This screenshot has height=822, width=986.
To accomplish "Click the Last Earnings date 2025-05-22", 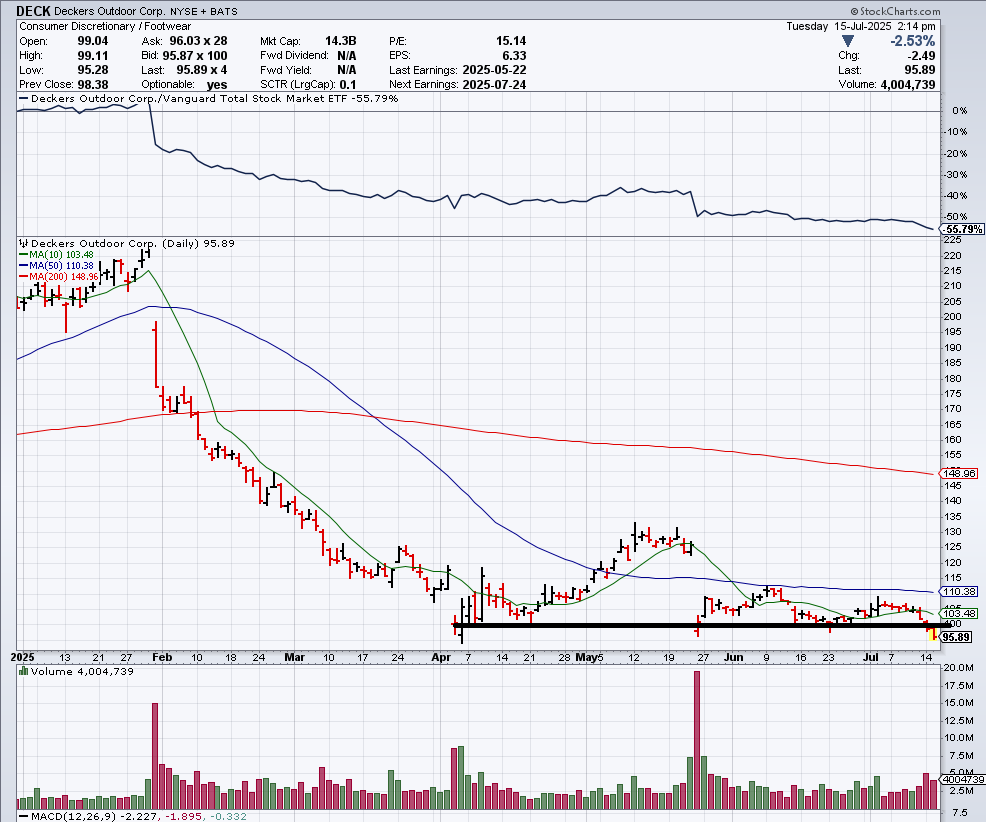I will pyautogui.click(x=494, y=70).
